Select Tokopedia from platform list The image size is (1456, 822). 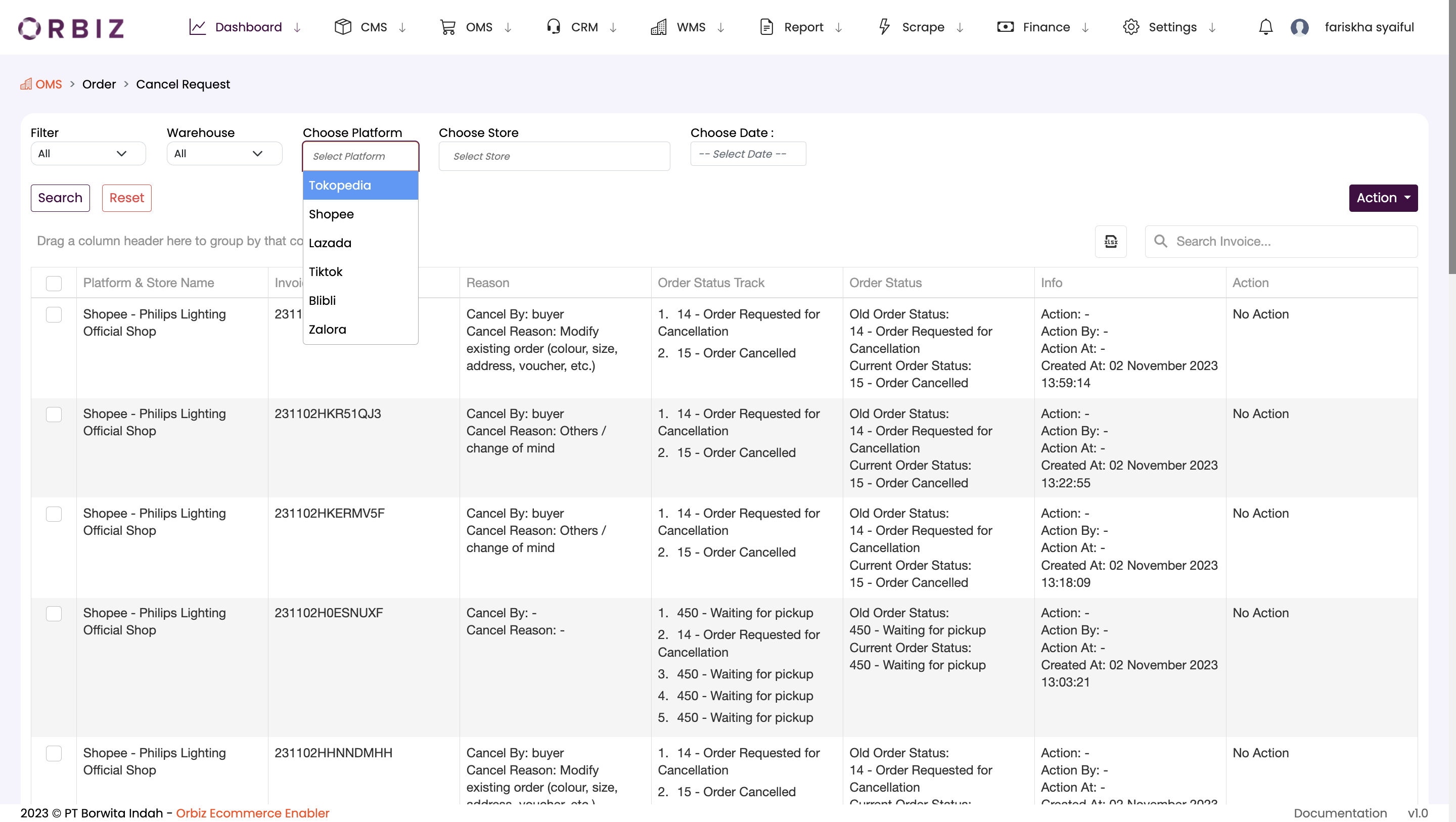tap(360, 186)
